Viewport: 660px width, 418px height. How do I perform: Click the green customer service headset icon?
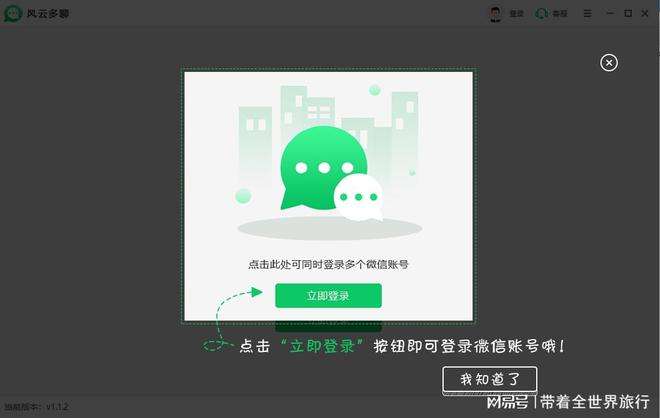541,13
